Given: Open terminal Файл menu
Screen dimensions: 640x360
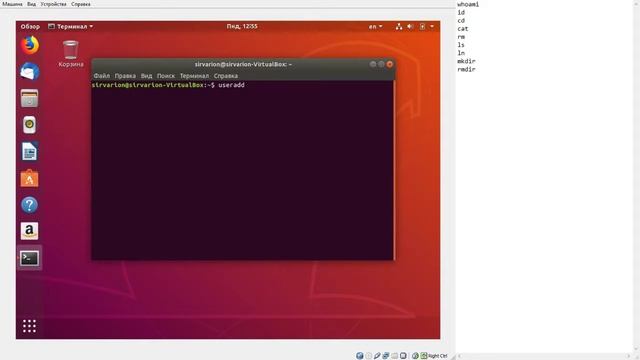Looking at the screenshot, I should pyautogui.click(x=102, y=76).
